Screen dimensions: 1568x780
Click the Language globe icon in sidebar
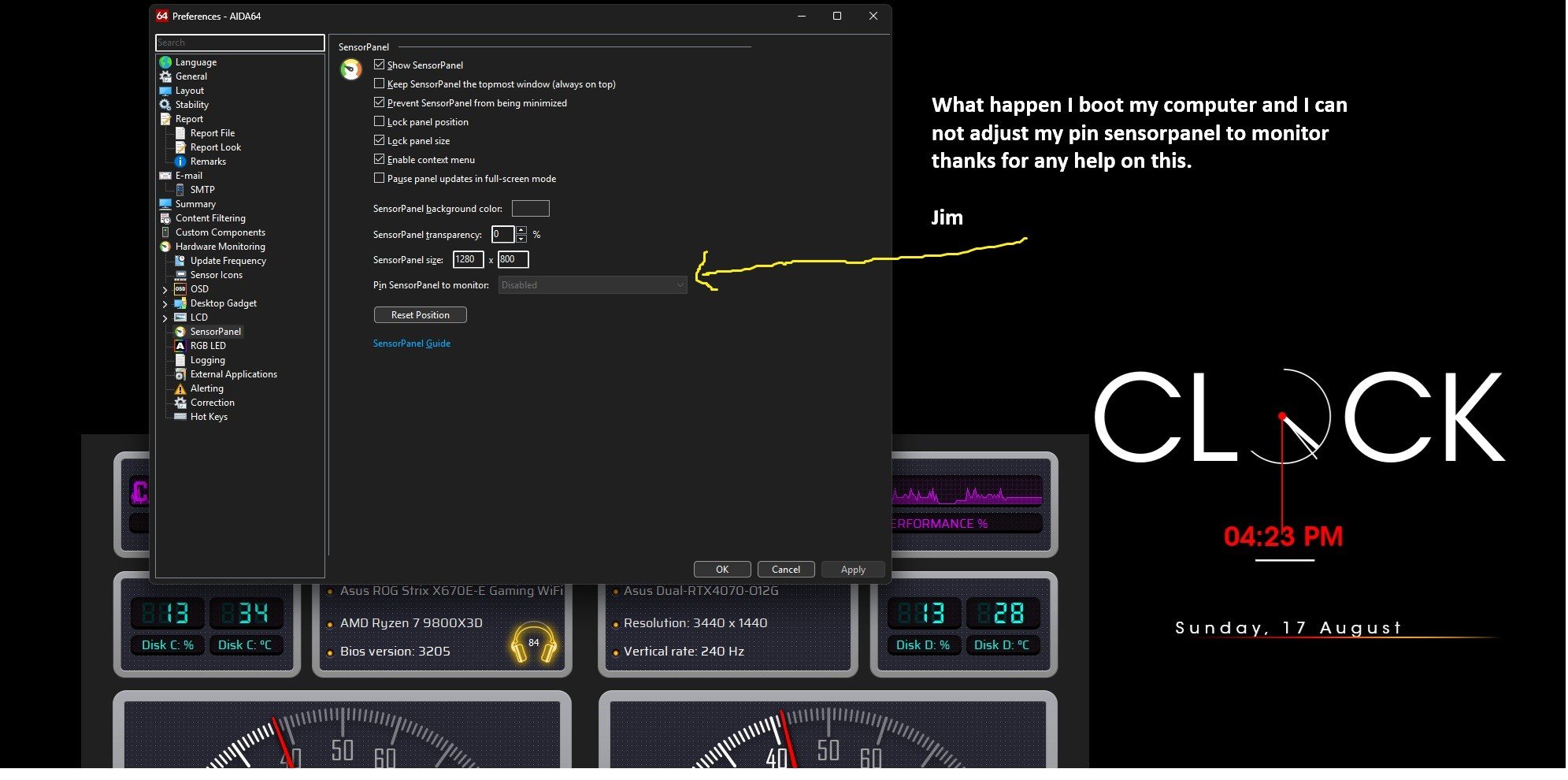pyautogui.click(x=165, y=62)
